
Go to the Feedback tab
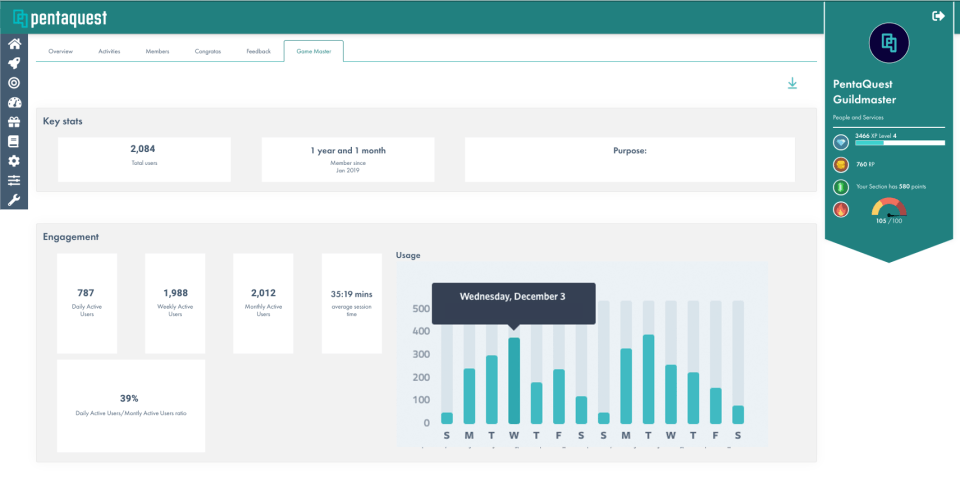(x=258, y=51)
